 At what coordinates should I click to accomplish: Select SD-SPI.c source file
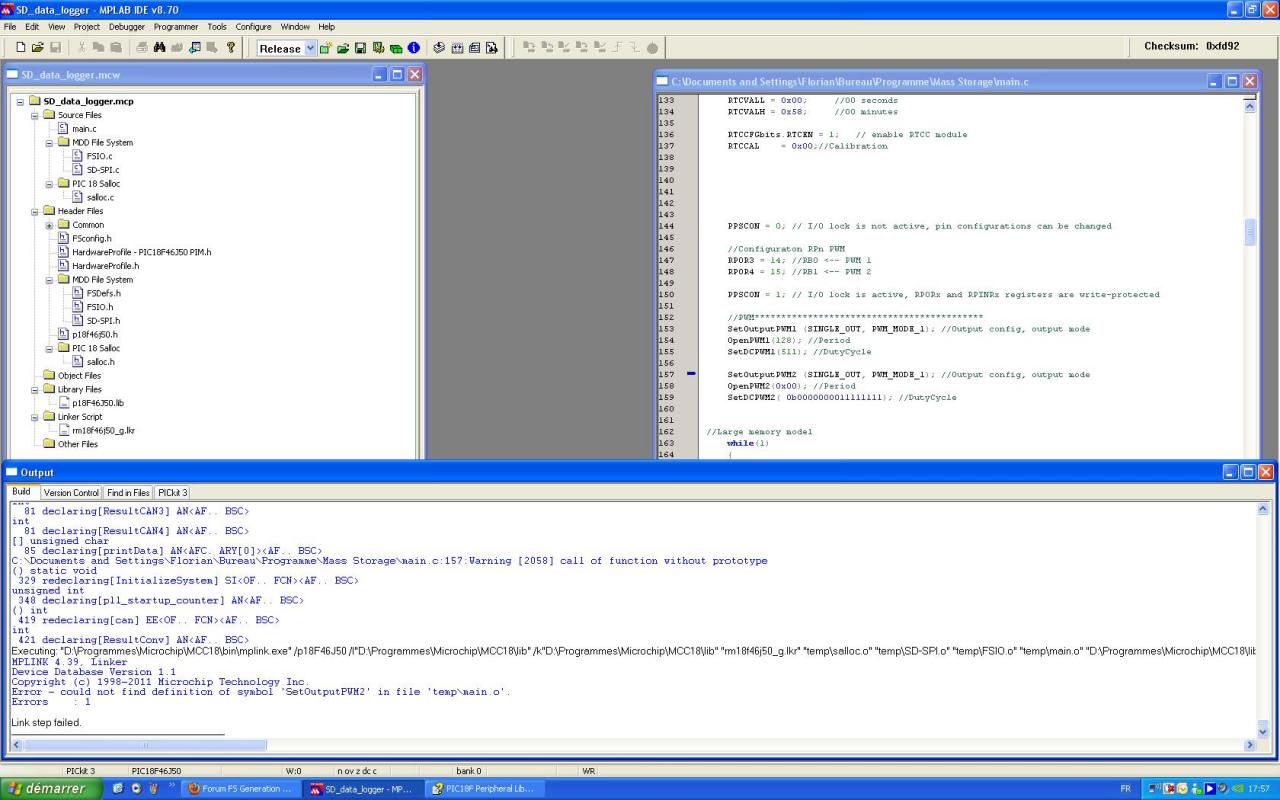click(x=103, y=170)
